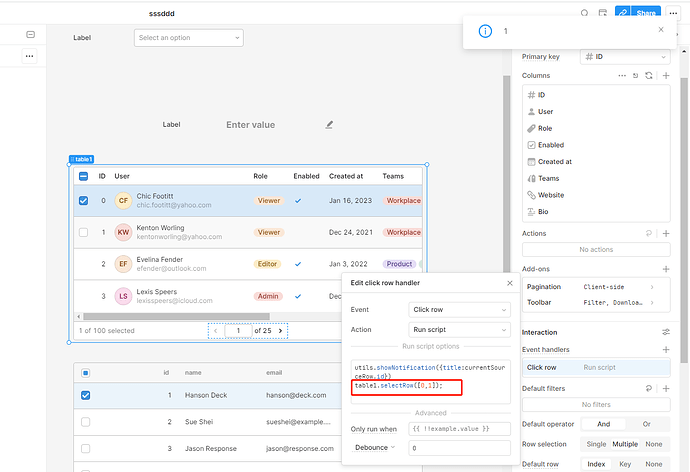Screen dimensions: 690x472
Task: Open the top-right more options menu
Action: (x=673, y=13)
